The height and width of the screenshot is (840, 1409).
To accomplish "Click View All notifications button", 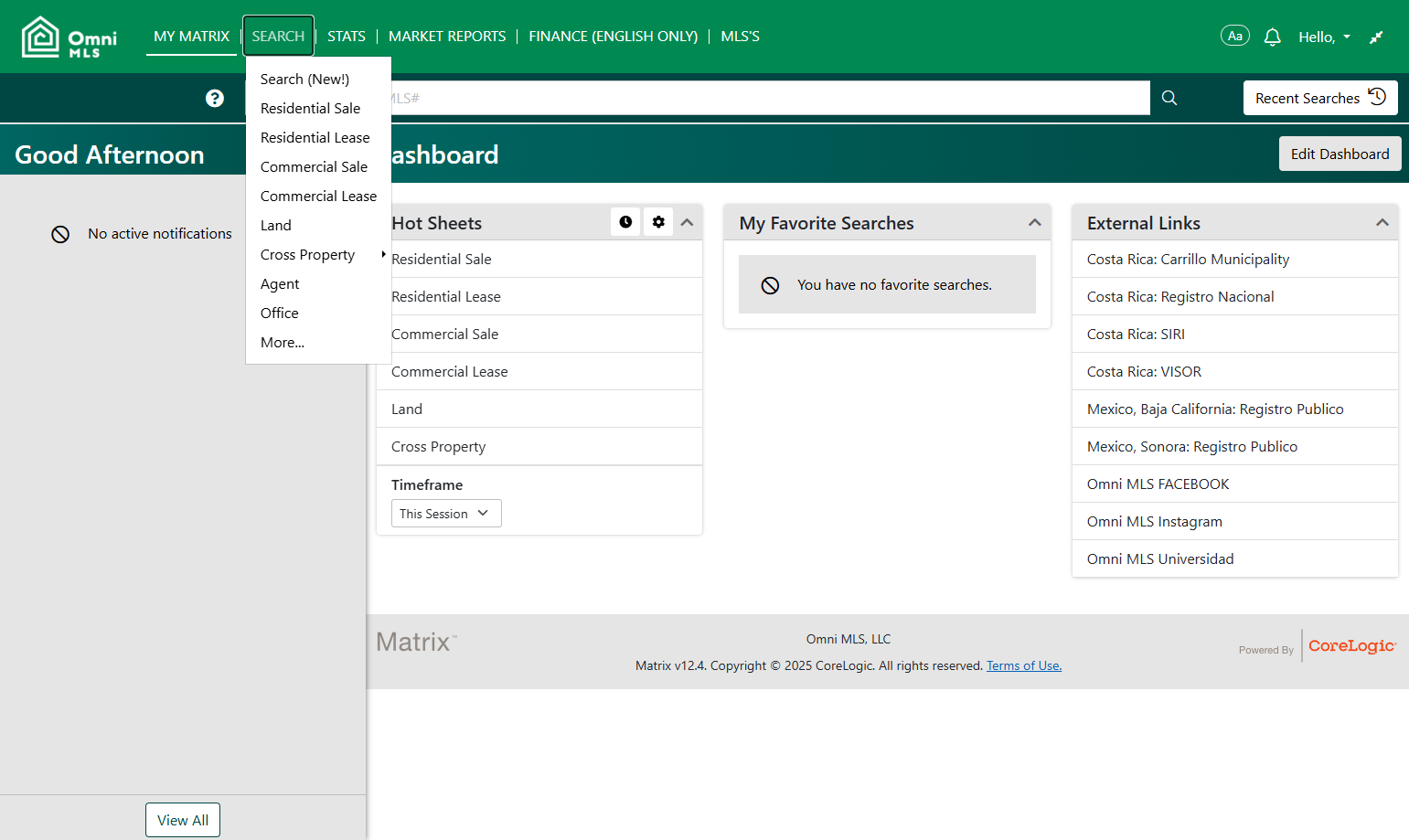I will [183, 820].
